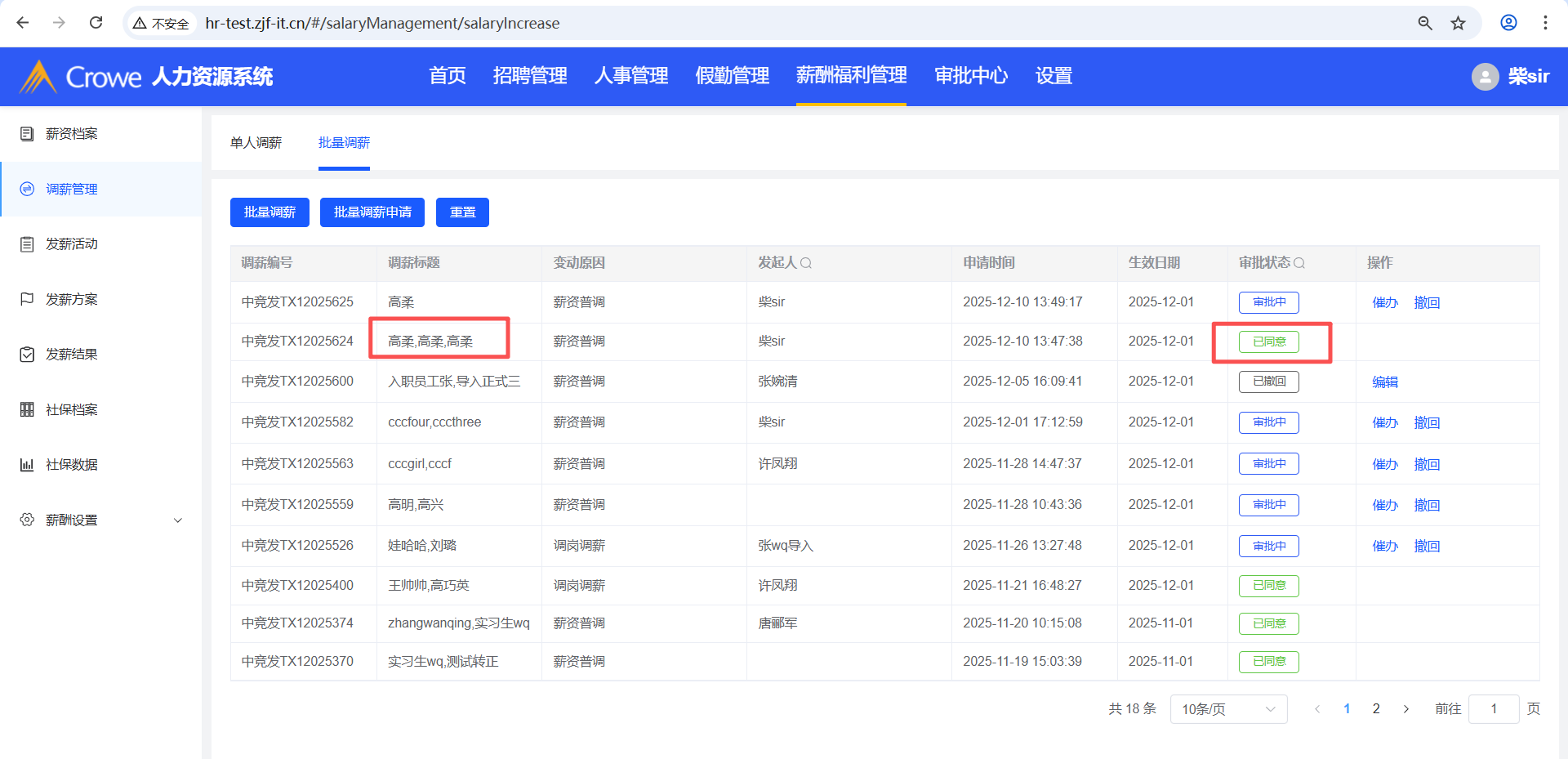The width and height of the screenshot is (1568, 759).
Task: Click the 薪资档案 sidebar icon
Action: [27, 134]
